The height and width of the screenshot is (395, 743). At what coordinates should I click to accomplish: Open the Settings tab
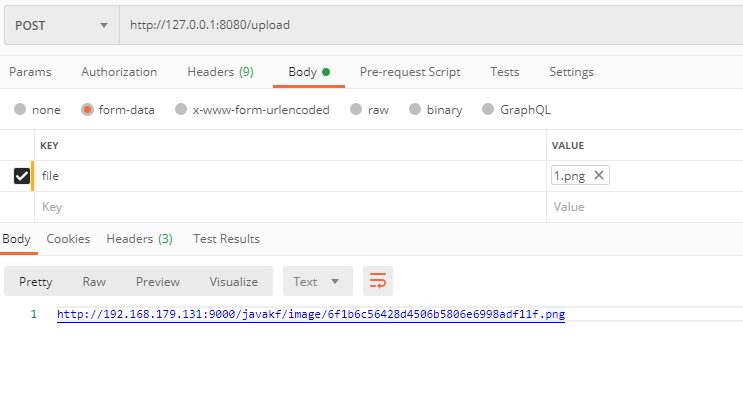pyautogui.click(x=571, y=72)
